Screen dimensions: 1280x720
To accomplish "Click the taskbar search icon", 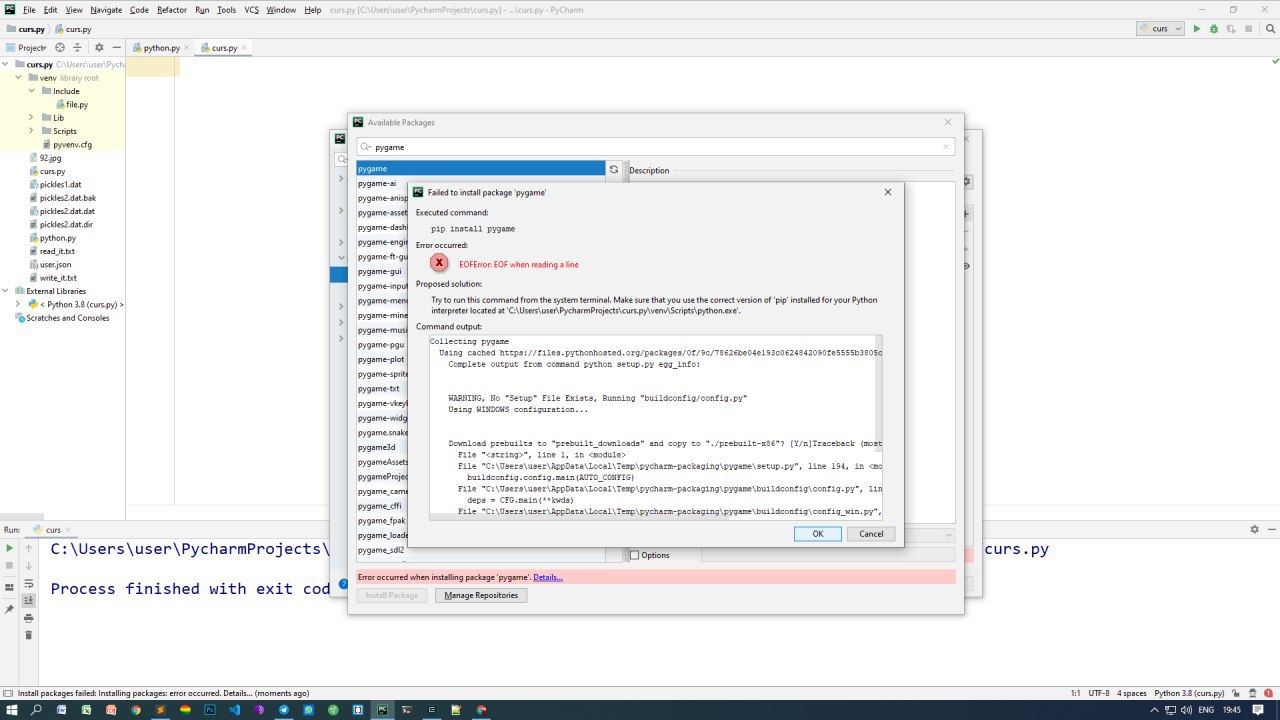I will [x=37, y=710].
